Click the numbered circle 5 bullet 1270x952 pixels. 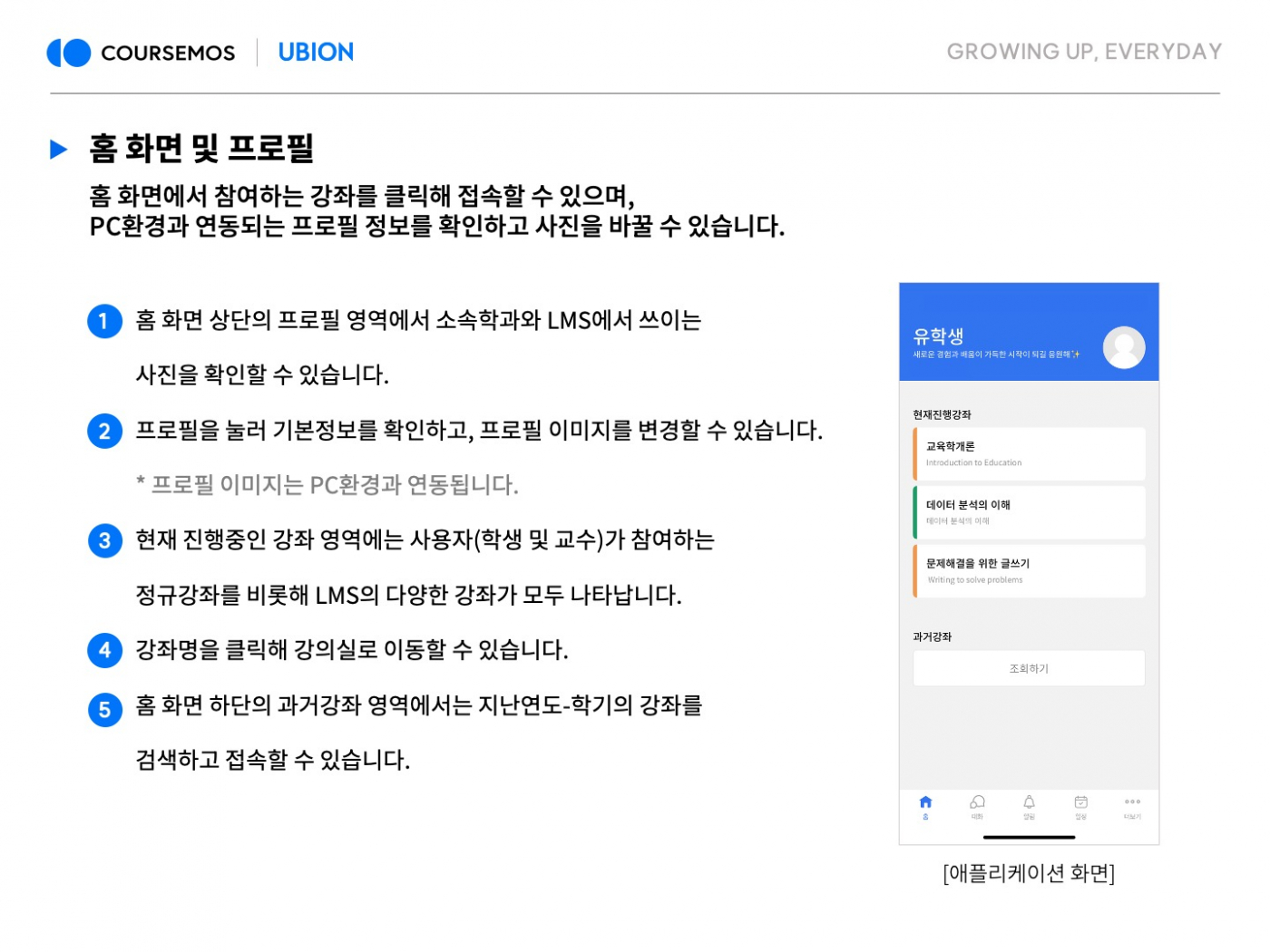point(104,709)
